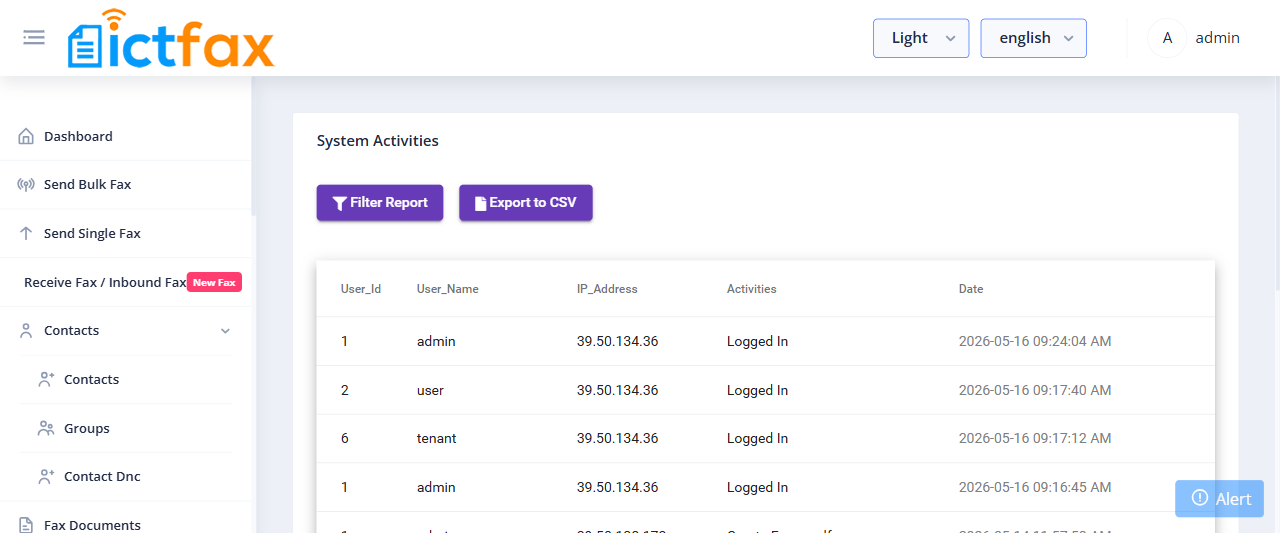
Task: Click the admin avatar circle
Action: tap(1167, 38)
